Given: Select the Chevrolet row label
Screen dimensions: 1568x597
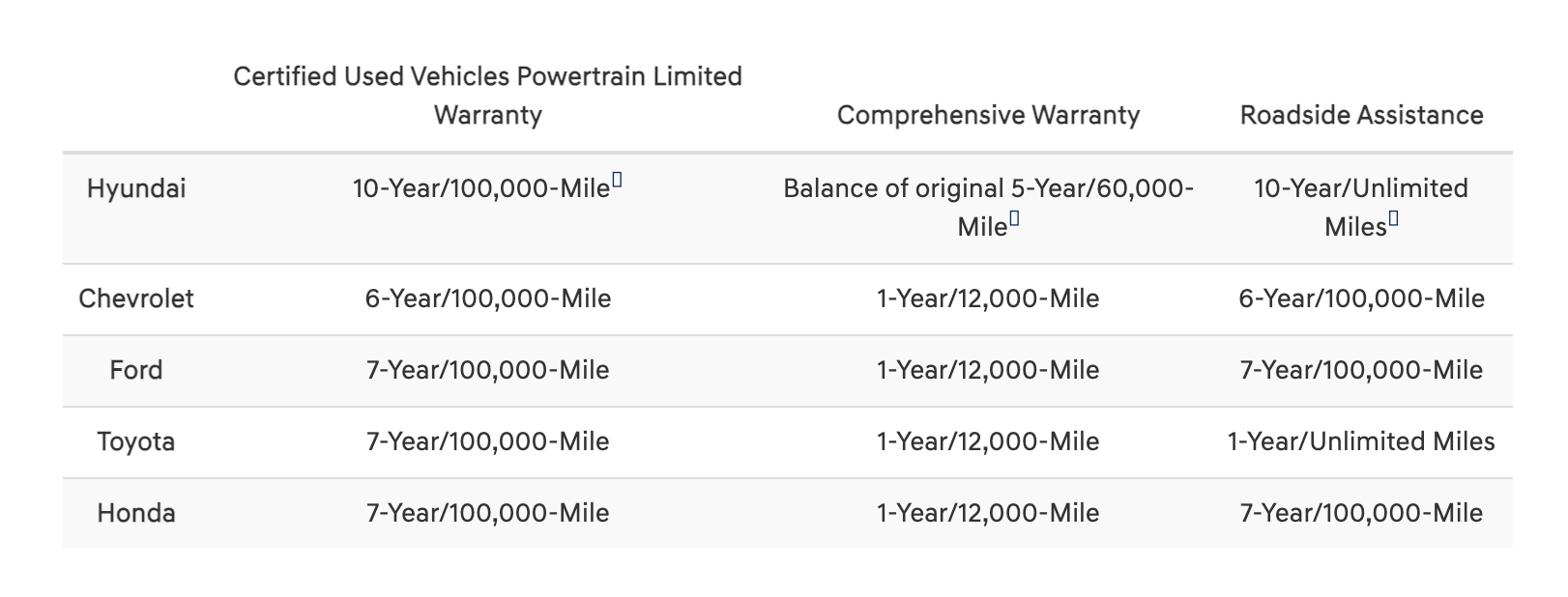Looking at the screenshot, I should pos(136,298).
